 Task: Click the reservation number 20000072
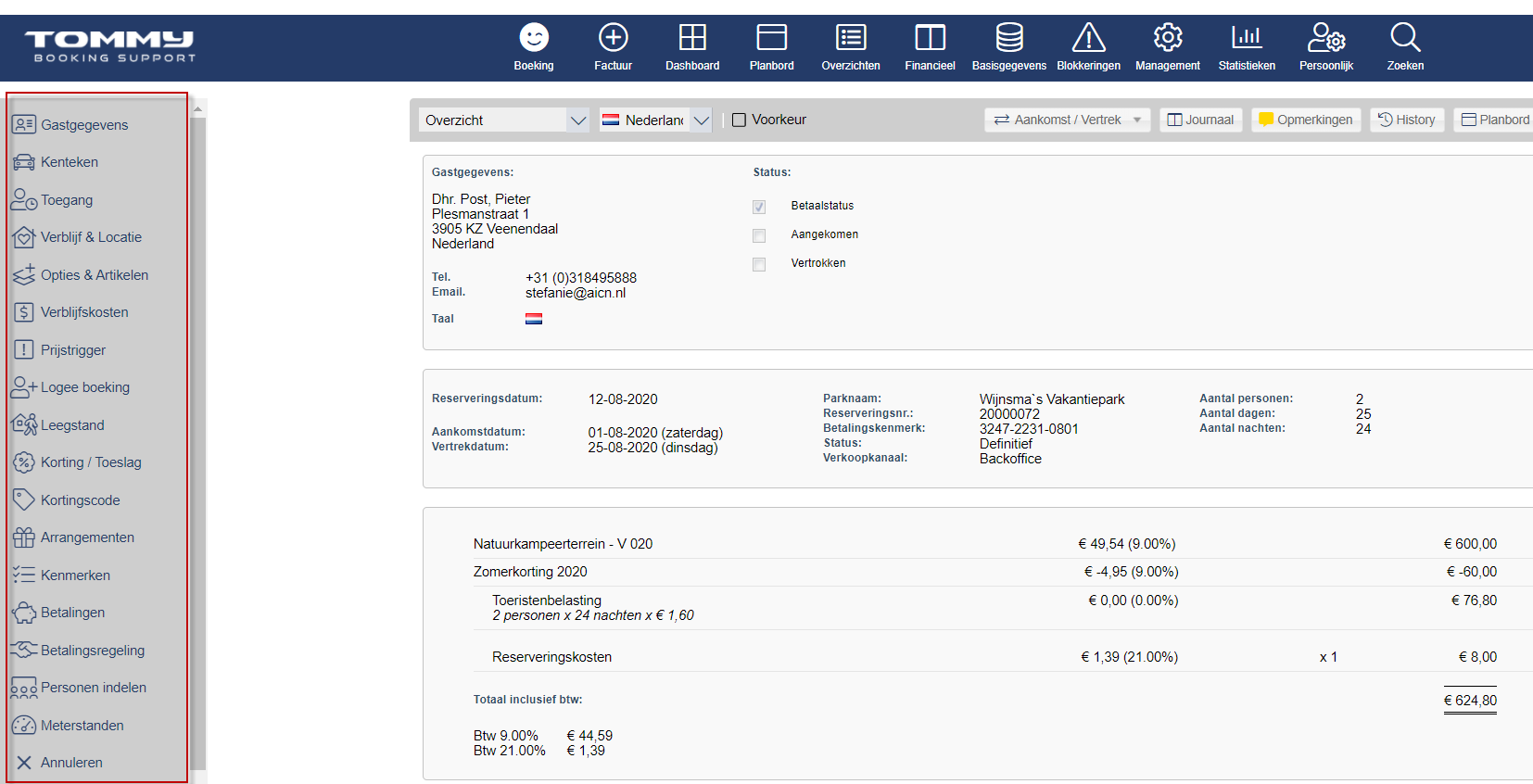[1009, 414]
